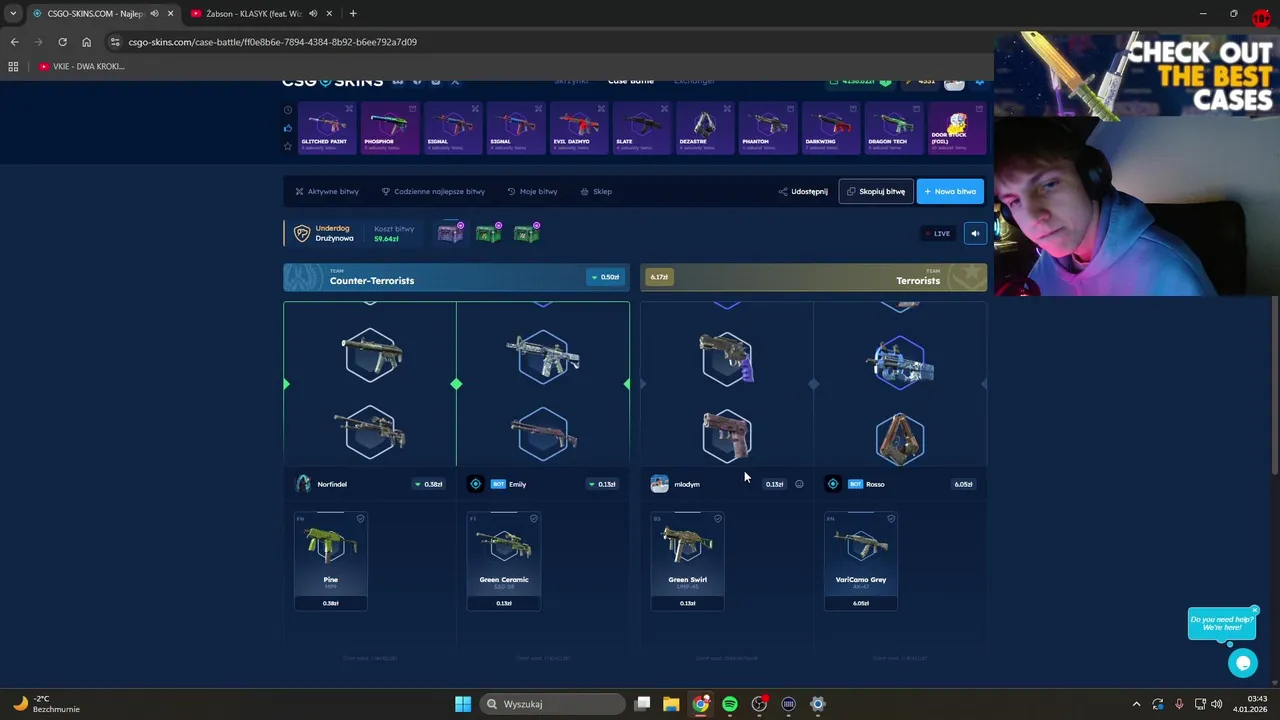Open Phosphor drop card
Screen dimensions: 1280x720
[389, 128]
